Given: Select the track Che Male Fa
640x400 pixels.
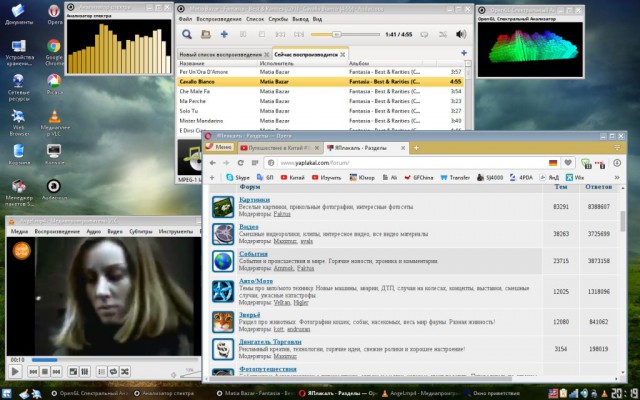Looking at the screenshot, I should coord(320,91).
